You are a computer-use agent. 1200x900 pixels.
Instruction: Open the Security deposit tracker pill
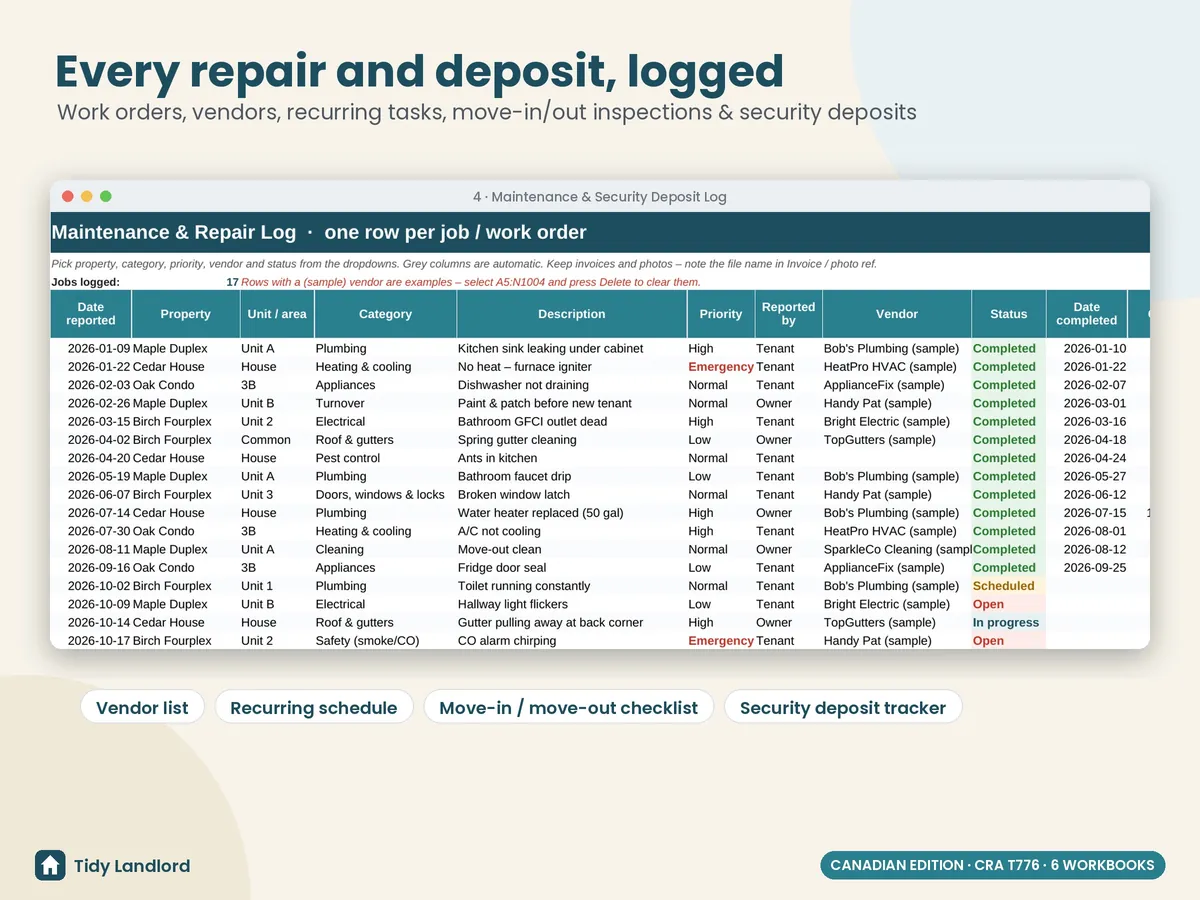843,708
